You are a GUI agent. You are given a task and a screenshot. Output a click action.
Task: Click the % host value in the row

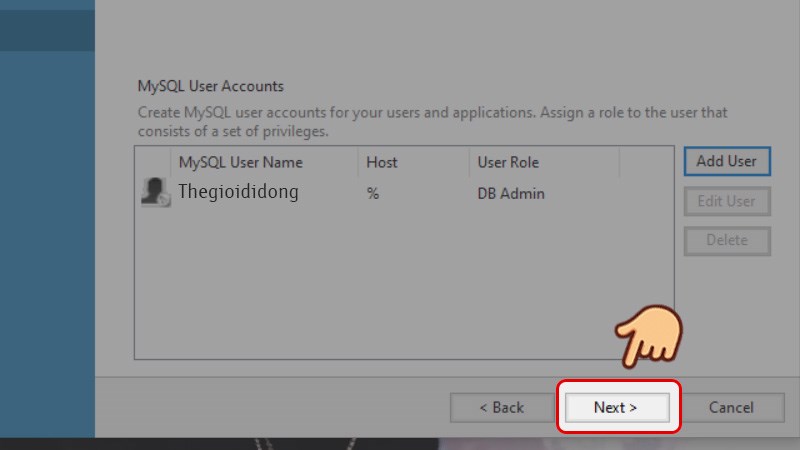point(373,194)
